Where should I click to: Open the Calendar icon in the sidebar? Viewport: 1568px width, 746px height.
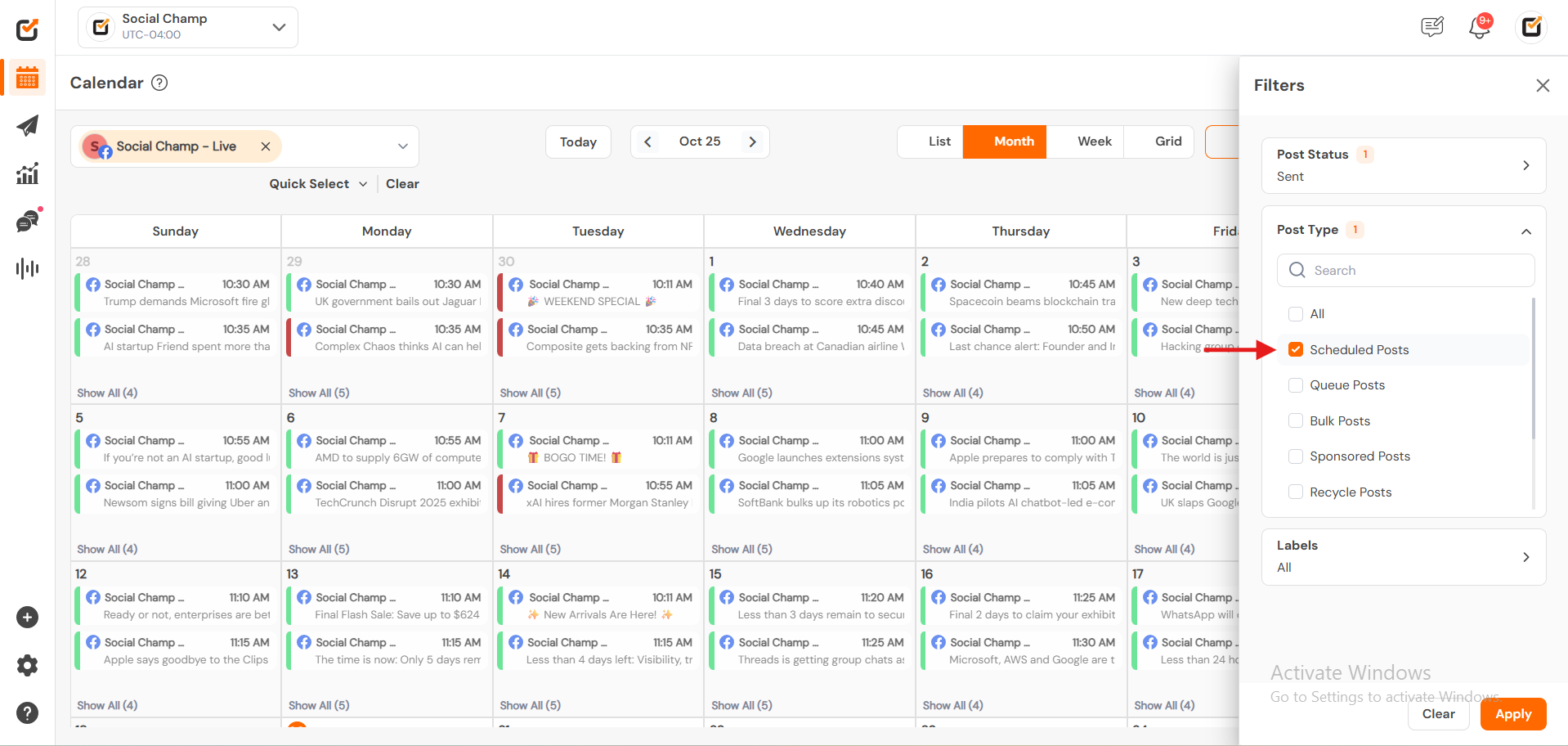28,79
